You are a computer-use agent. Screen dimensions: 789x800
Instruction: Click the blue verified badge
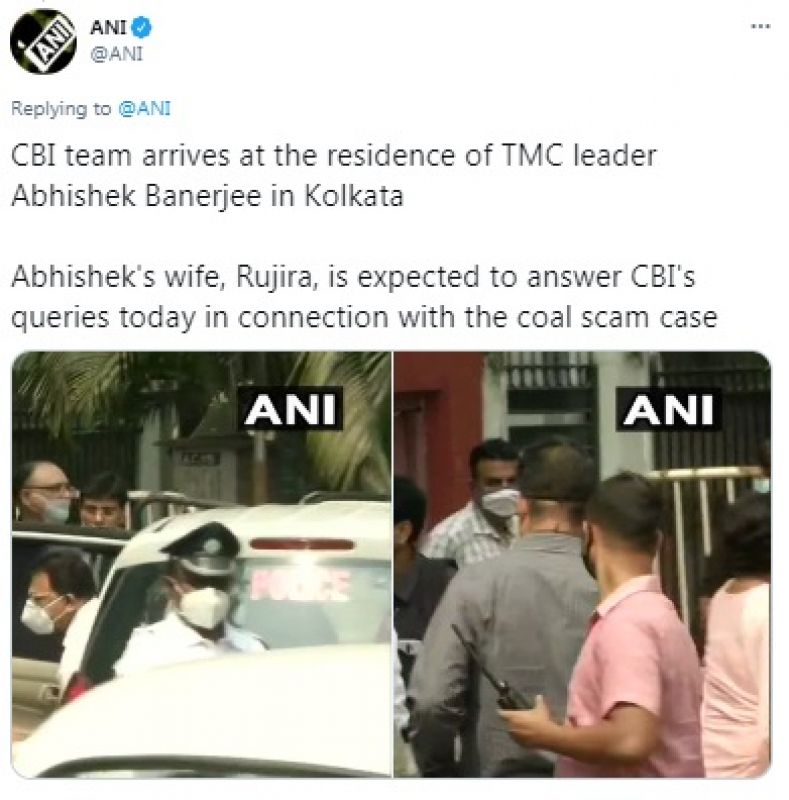click(x=141, y=27)
